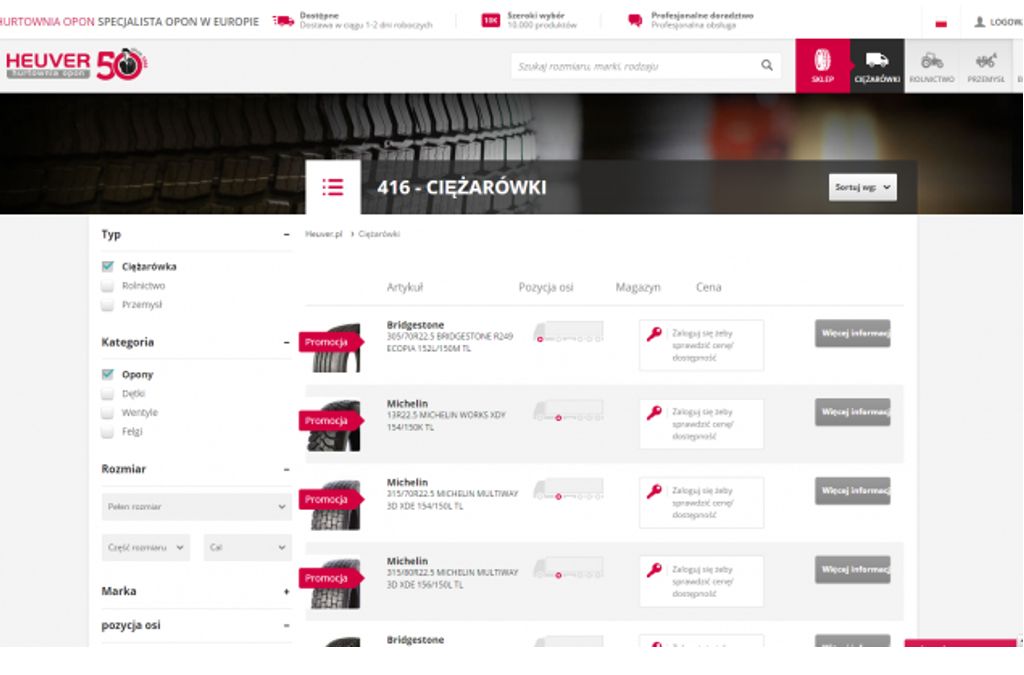Click the professional advice chat icon

click(635, 21)
